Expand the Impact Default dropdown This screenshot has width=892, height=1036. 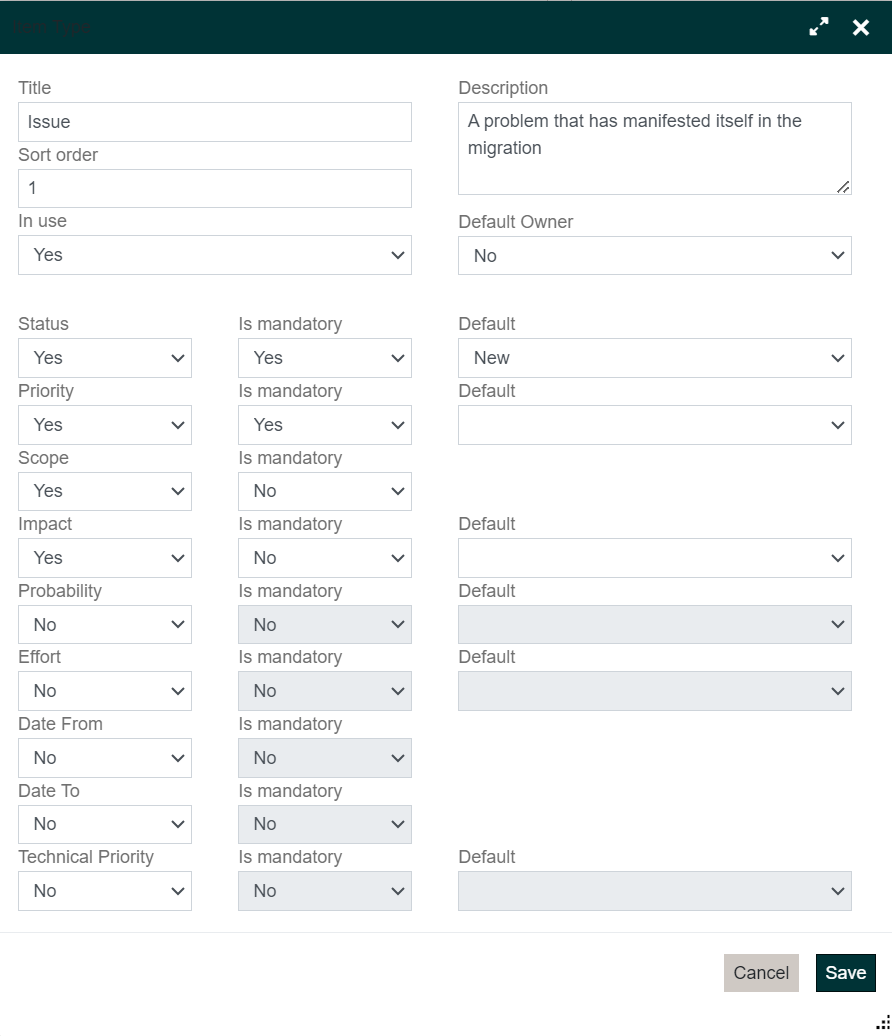(655, 558)
